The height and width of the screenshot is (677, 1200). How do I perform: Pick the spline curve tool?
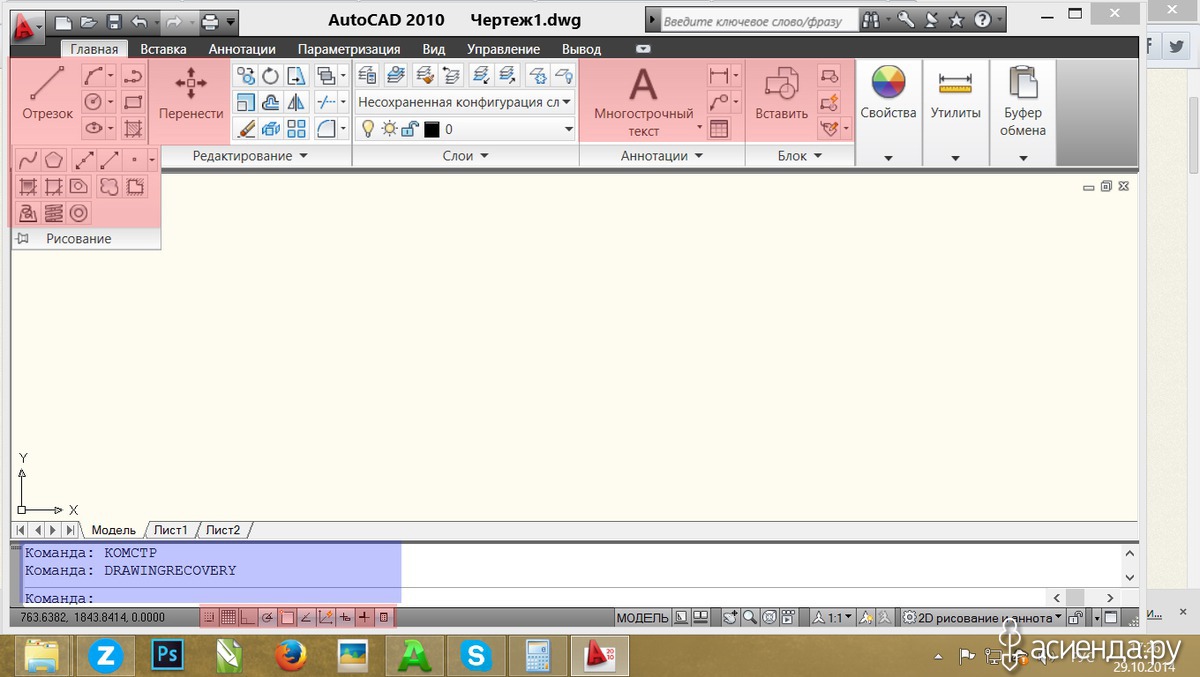click(x=28, y=159)
